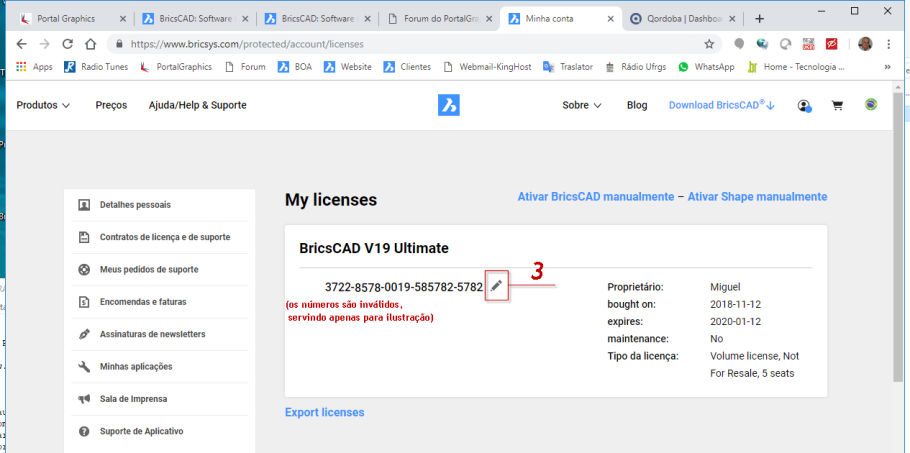The height and width of the screenshot is (453, 910).
Task: Click Export licenses link
Action: pyautogui.click(x=324, y=412)
